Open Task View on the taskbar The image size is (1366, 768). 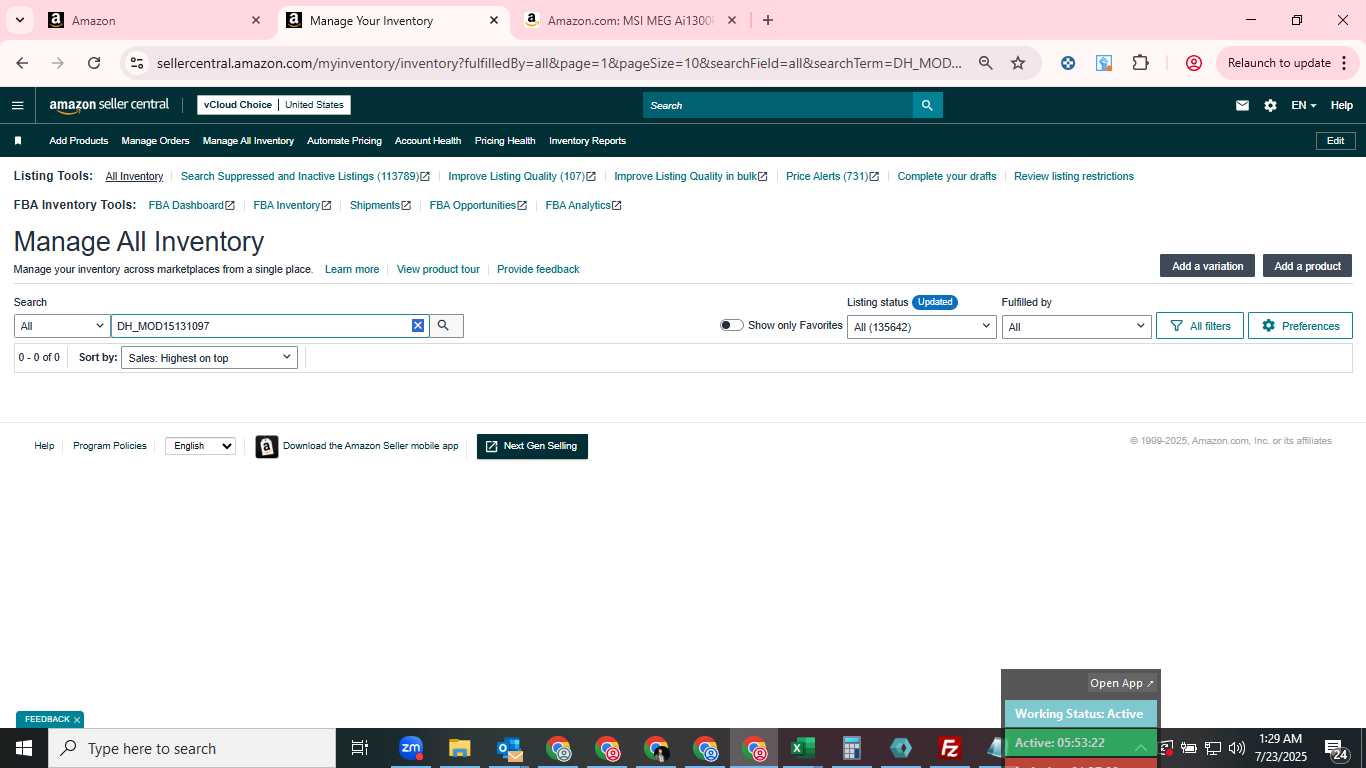click(360, 748)
